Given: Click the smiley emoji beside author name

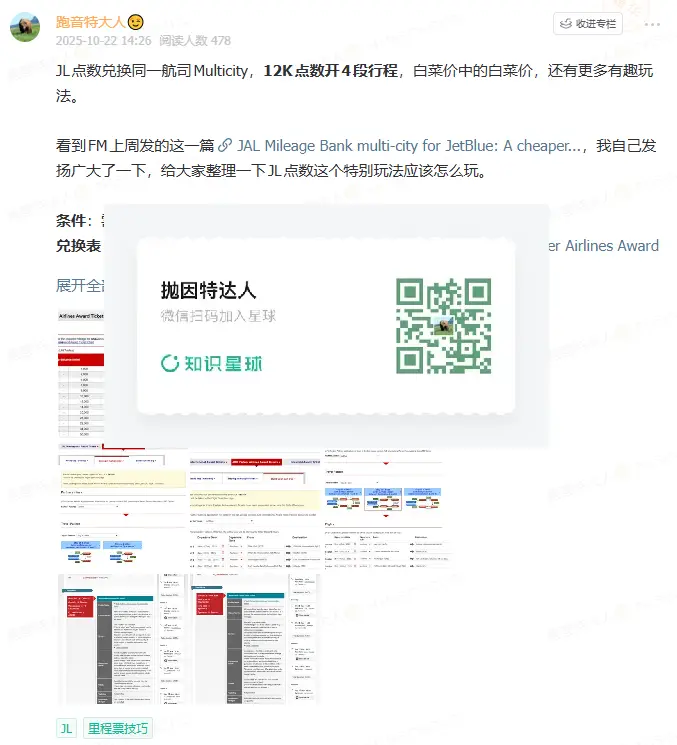Looking at the screenshot, I should pos(135,21).
